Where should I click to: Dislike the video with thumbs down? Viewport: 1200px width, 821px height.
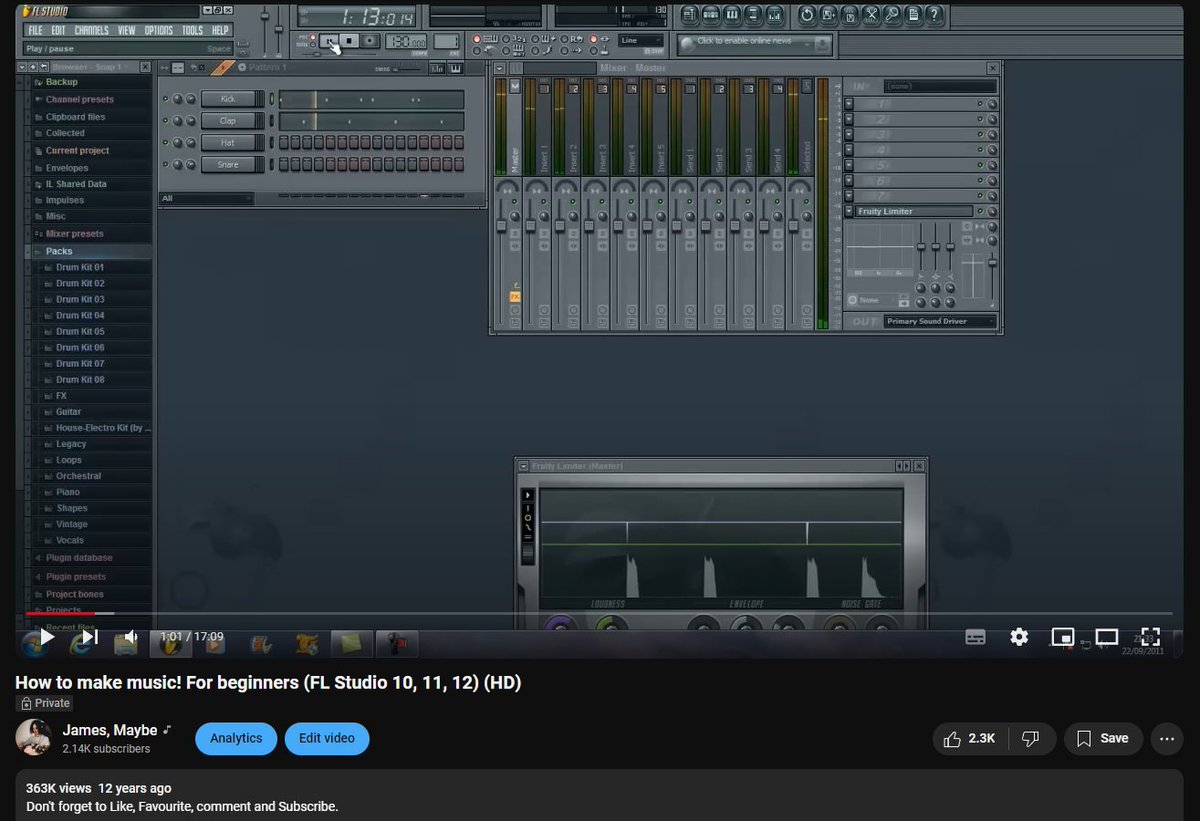click(1030, 739)
